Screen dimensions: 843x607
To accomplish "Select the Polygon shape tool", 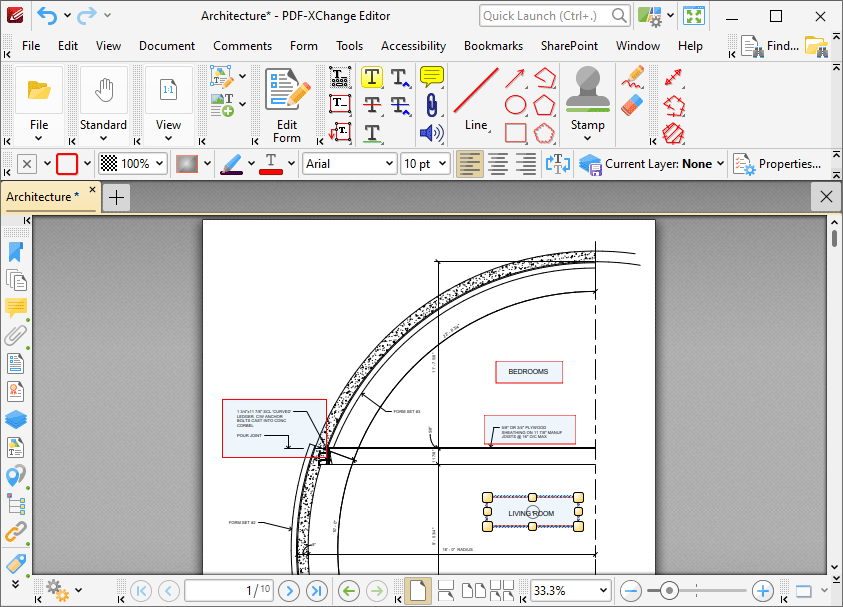I will 544,105.
